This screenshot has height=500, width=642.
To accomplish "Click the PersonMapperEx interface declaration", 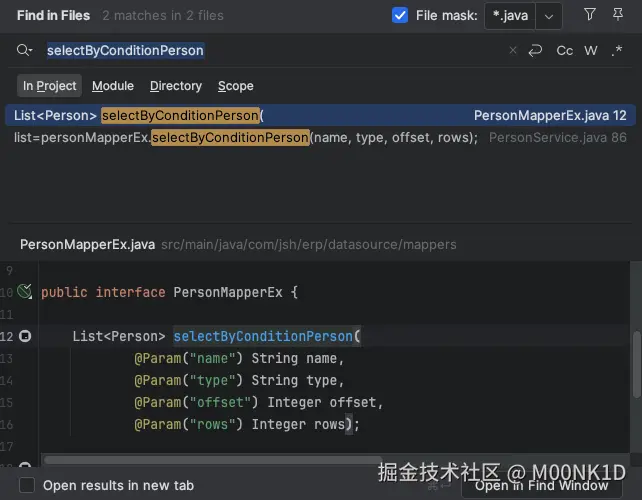I will tap(170, 292).
